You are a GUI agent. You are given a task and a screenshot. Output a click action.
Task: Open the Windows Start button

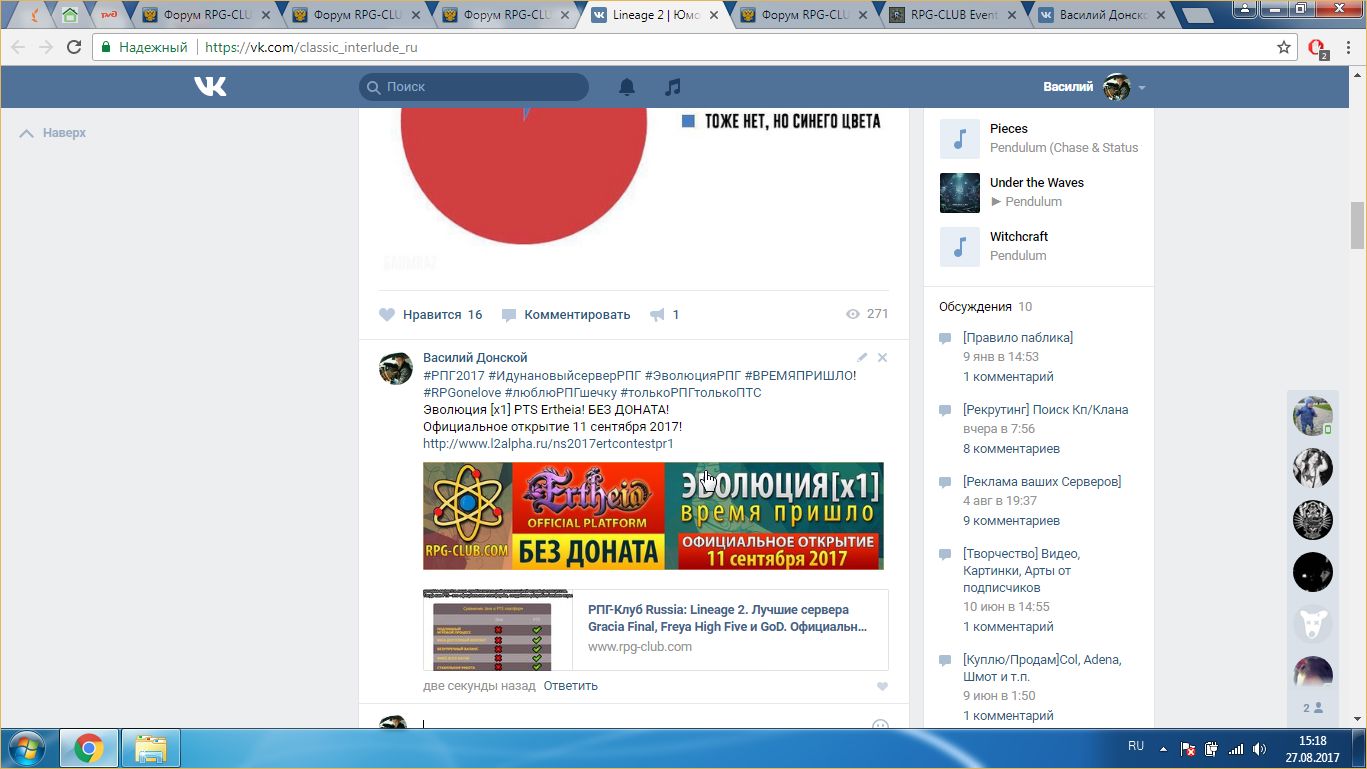click(x=25, y=747)
